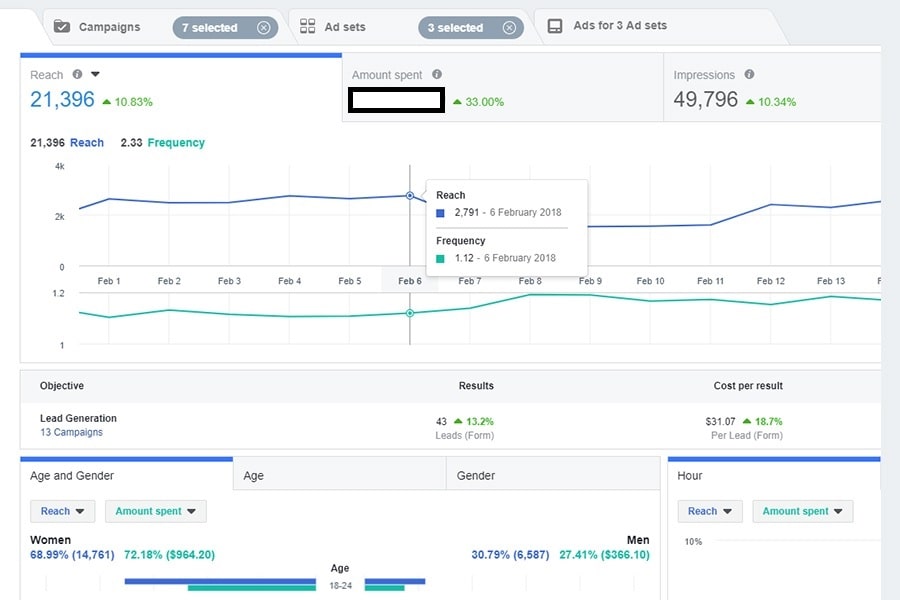Switch to the Gender tab
Image resolution: width=900 pixels, height=600 pixels.
tap(553, 475)
